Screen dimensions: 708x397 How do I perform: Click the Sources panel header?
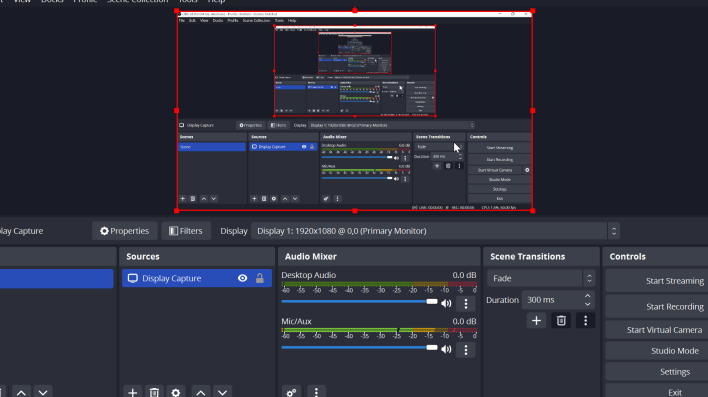197,257
